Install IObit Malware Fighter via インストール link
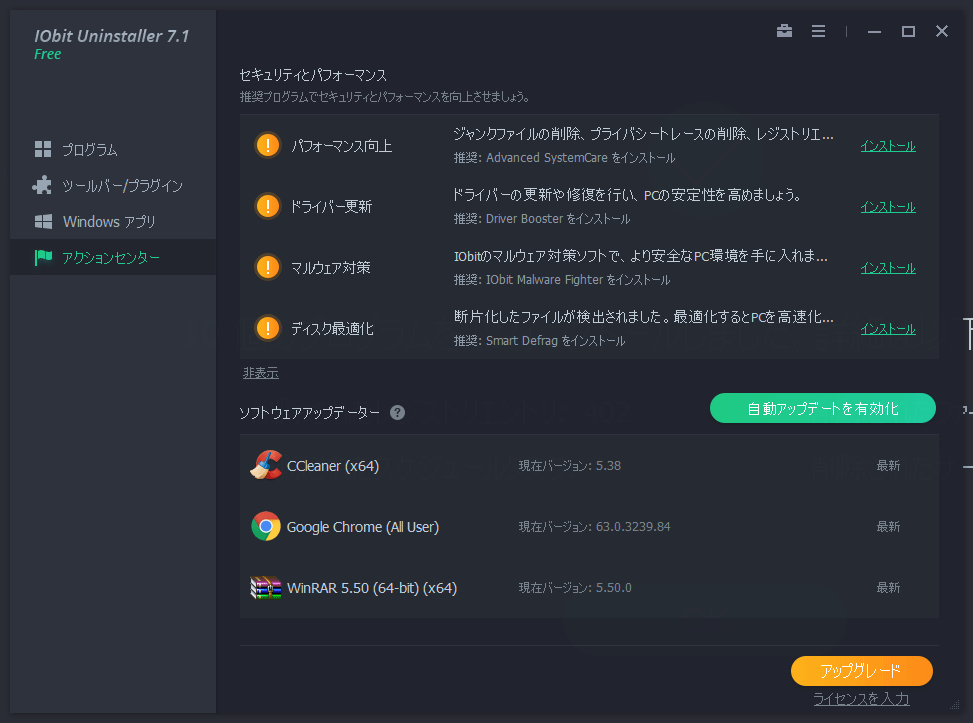 pos(888,267)
